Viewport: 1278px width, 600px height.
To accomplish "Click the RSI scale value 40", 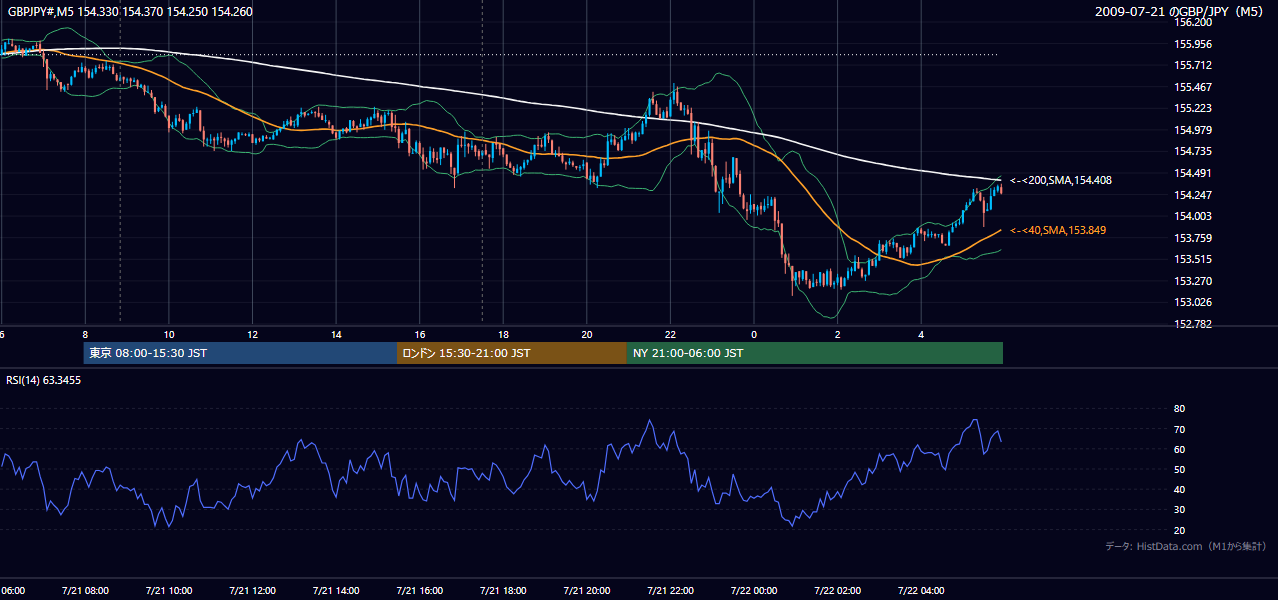I will pos(1179,490).
